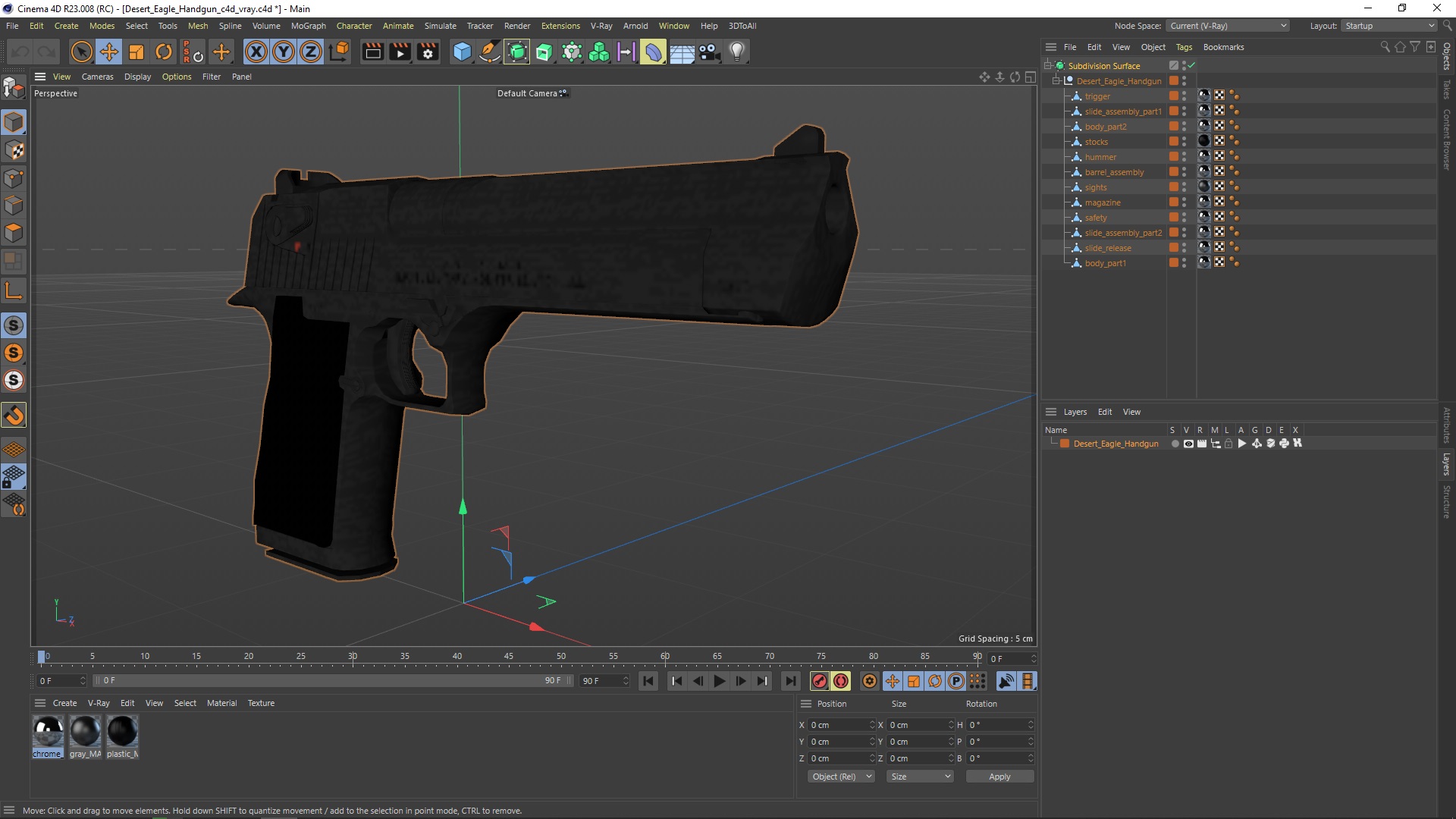Render to Picture Viewer
The width and height of the screenshot is (1456, 819).
(400, 52)
